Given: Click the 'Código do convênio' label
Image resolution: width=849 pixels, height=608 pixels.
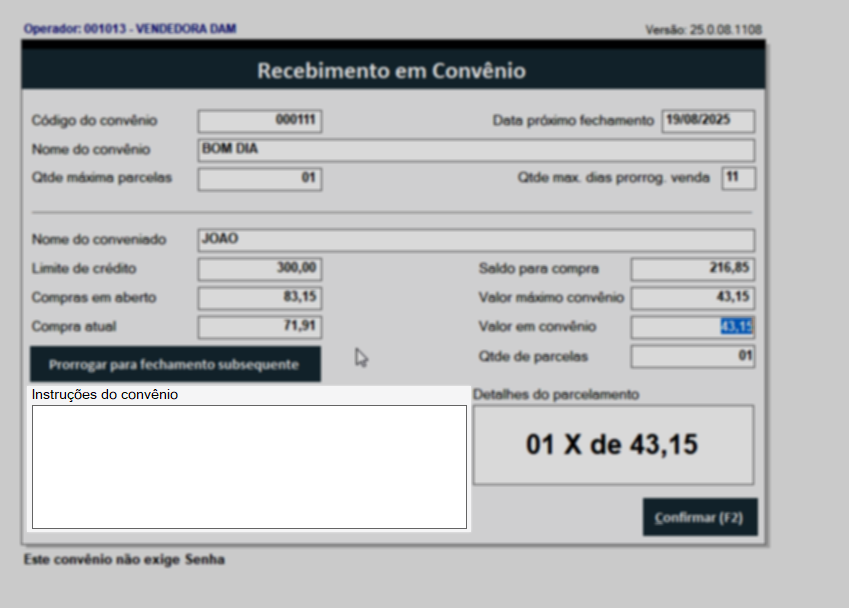Looking at the screenshot, I should click(x=95, y=120).
